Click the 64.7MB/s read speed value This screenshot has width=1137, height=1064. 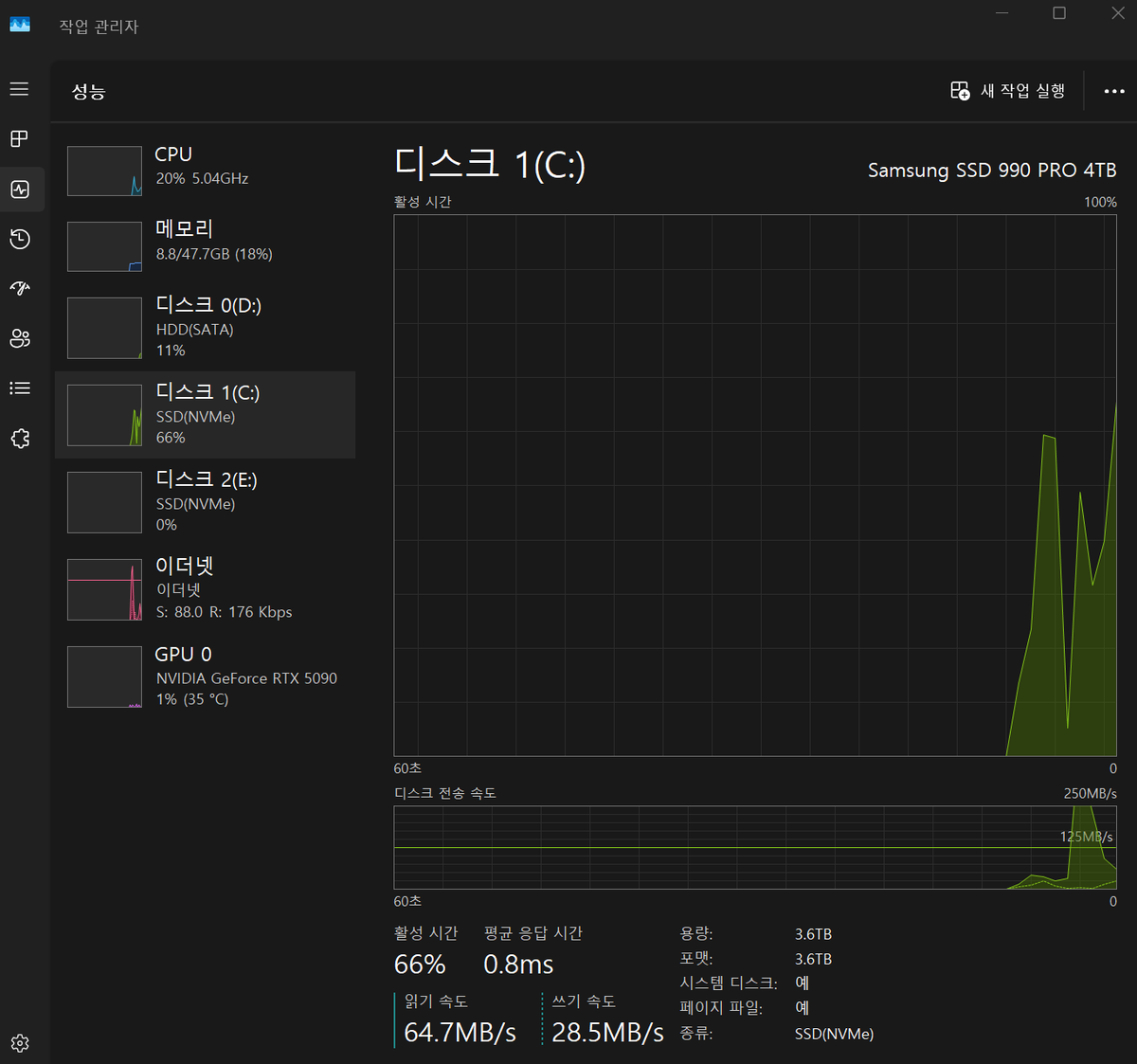pyautogui.click(x=460, y=1032)
